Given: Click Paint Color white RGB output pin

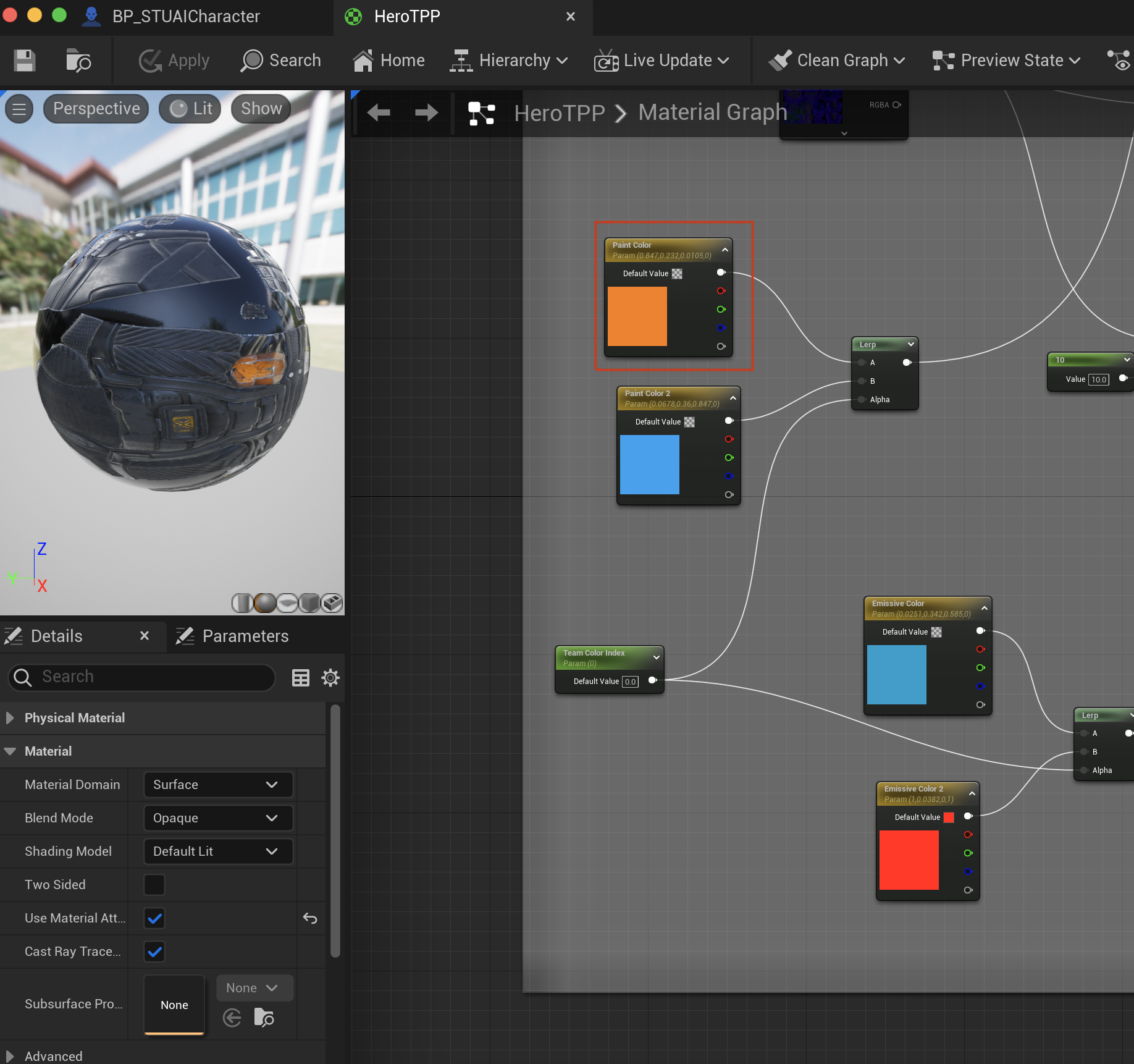Looking at the screenshot, I should pos(721,272).
